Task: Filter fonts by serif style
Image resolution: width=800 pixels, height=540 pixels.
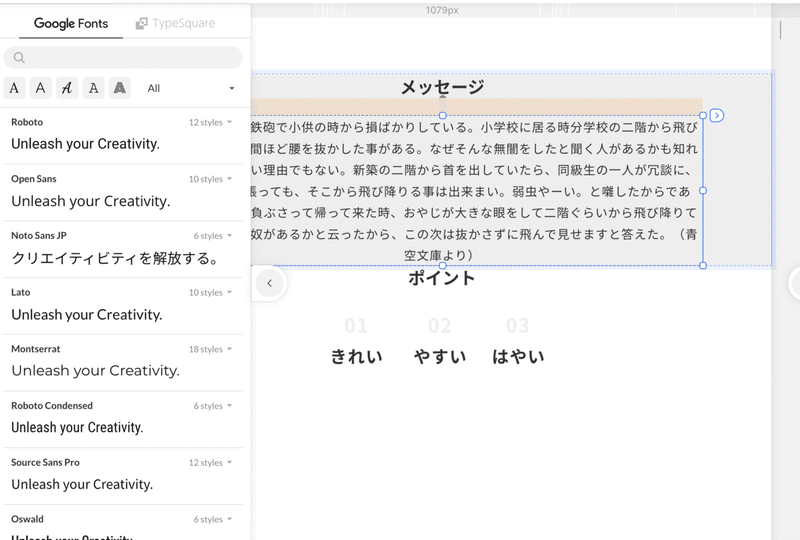Action: pos(14,88)
